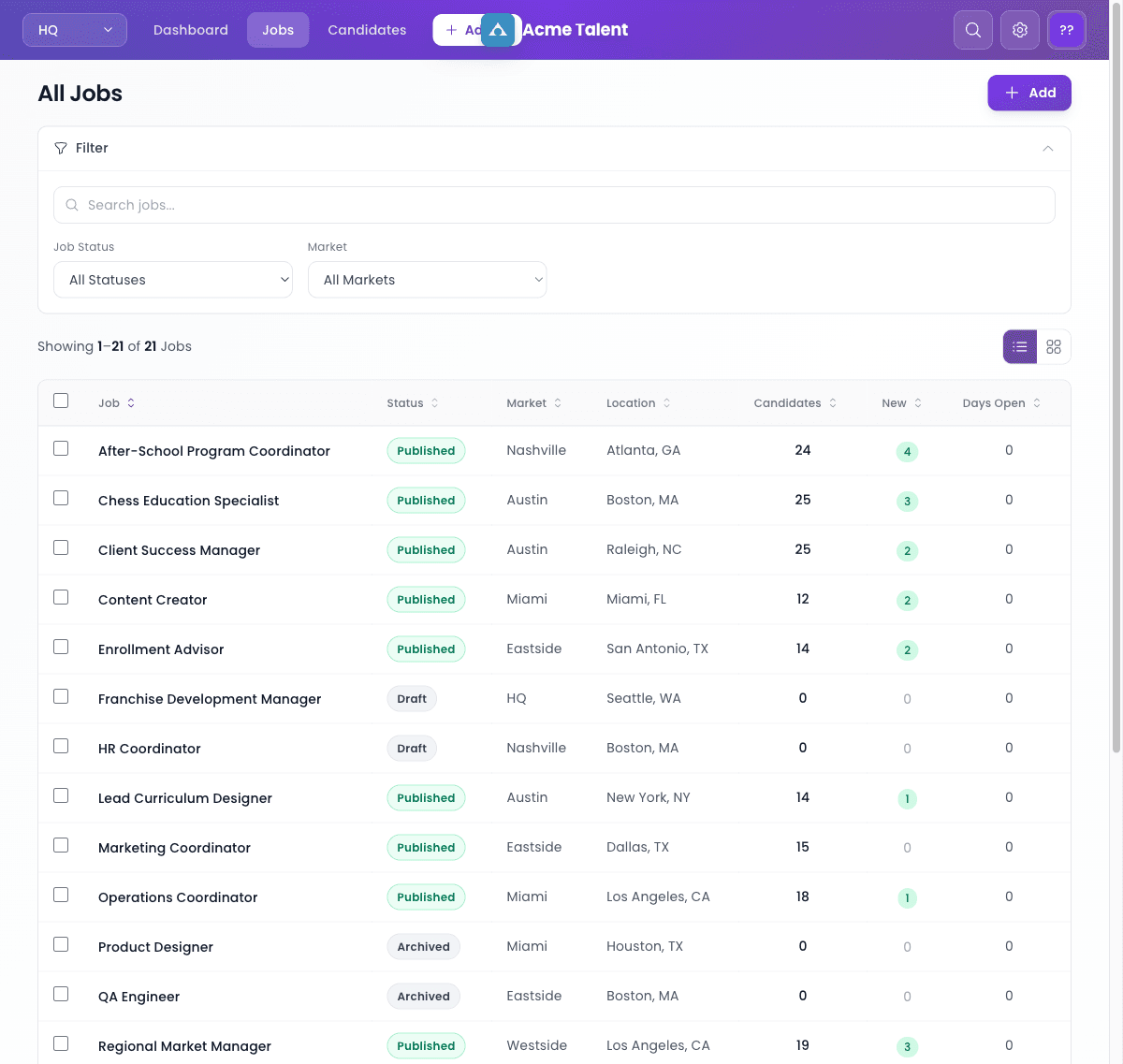Open the HQ workspace dropdown

[74, 29]
